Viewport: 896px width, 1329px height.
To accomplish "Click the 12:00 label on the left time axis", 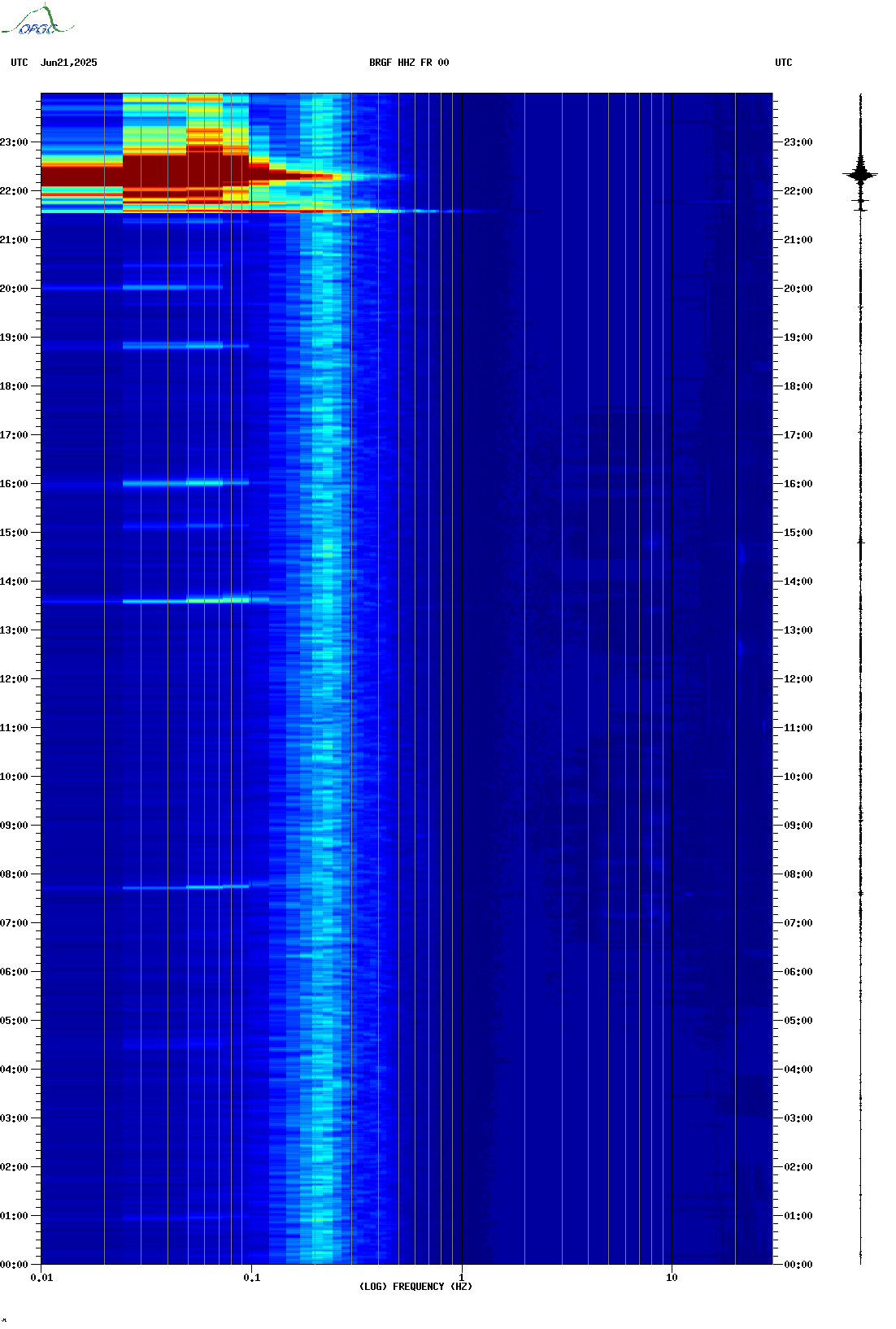I will coord(14,679).
